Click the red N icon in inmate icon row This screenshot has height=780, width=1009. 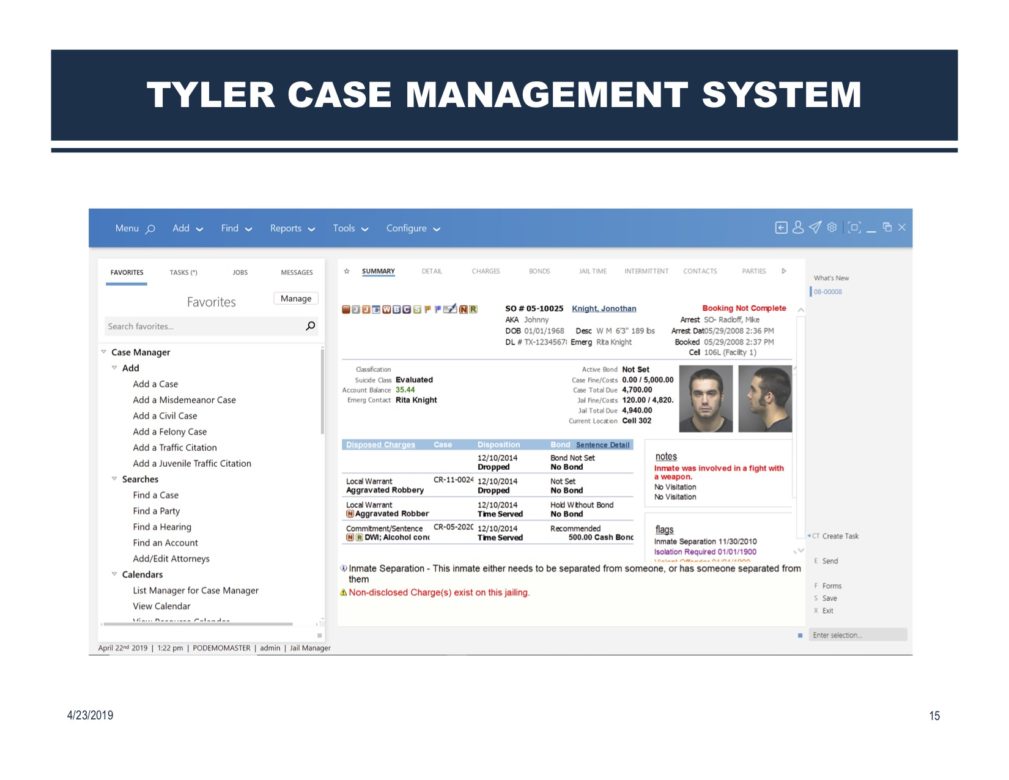click(x=462, y=309)
